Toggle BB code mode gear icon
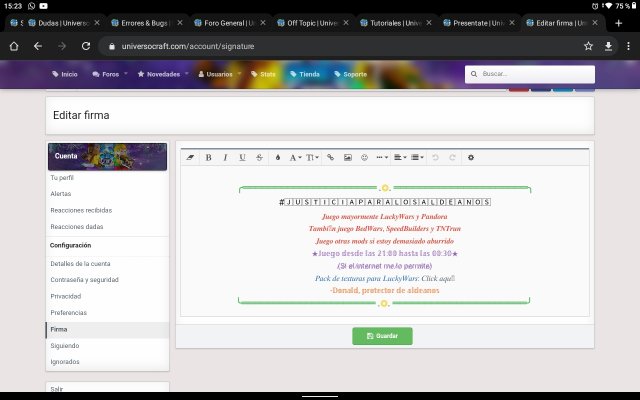The height and width of the screenshot is (400, 640). (471, 157)
